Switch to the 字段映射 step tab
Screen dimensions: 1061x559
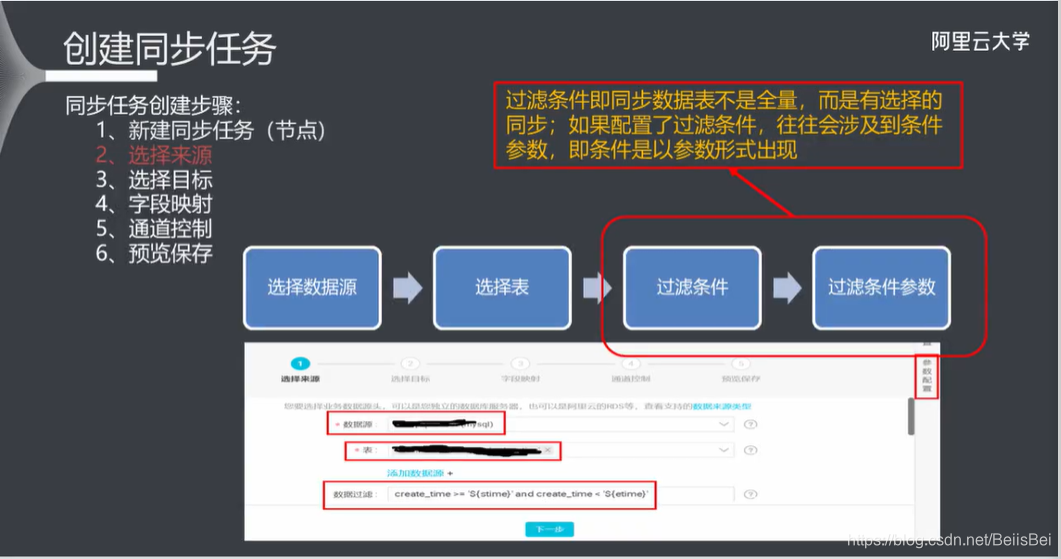click(520, 379)
